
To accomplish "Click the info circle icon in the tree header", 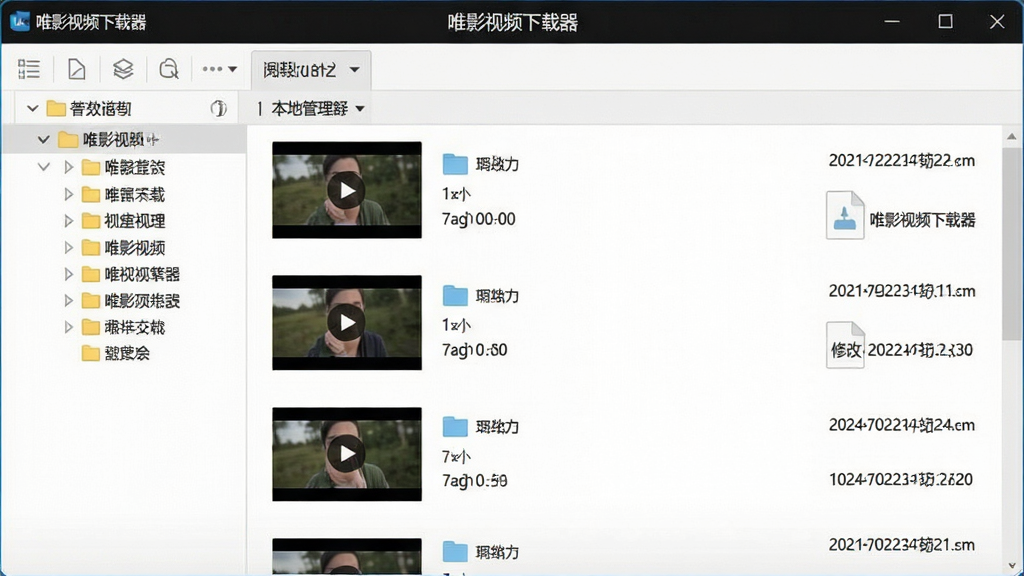I will (x=219, y=108).
